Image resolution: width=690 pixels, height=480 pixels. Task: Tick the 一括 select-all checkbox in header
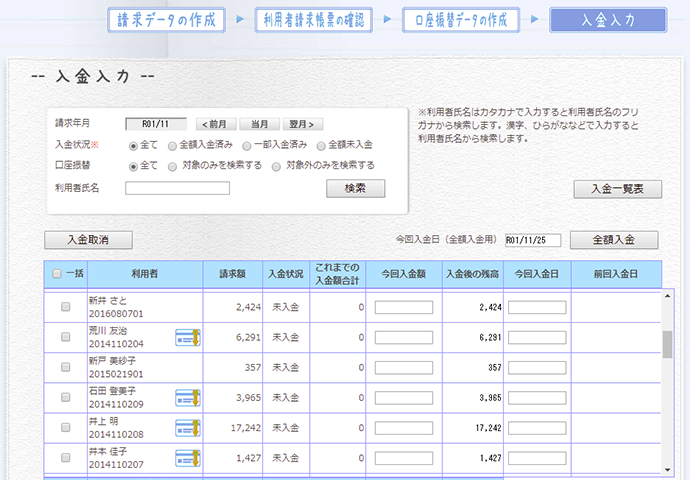coord(56,274)
